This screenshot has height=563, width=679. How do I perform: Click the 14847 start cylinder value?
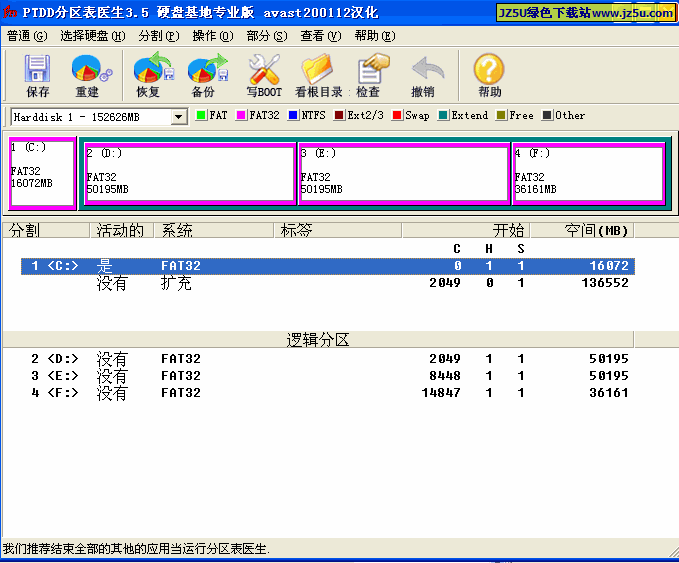[x=441, y=393]
